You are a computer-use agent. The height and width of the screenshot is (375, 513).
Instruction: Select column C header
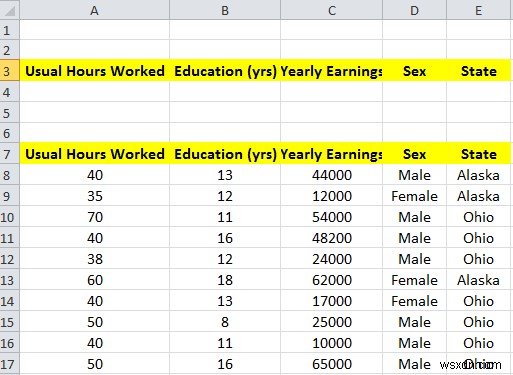[332, 10]
